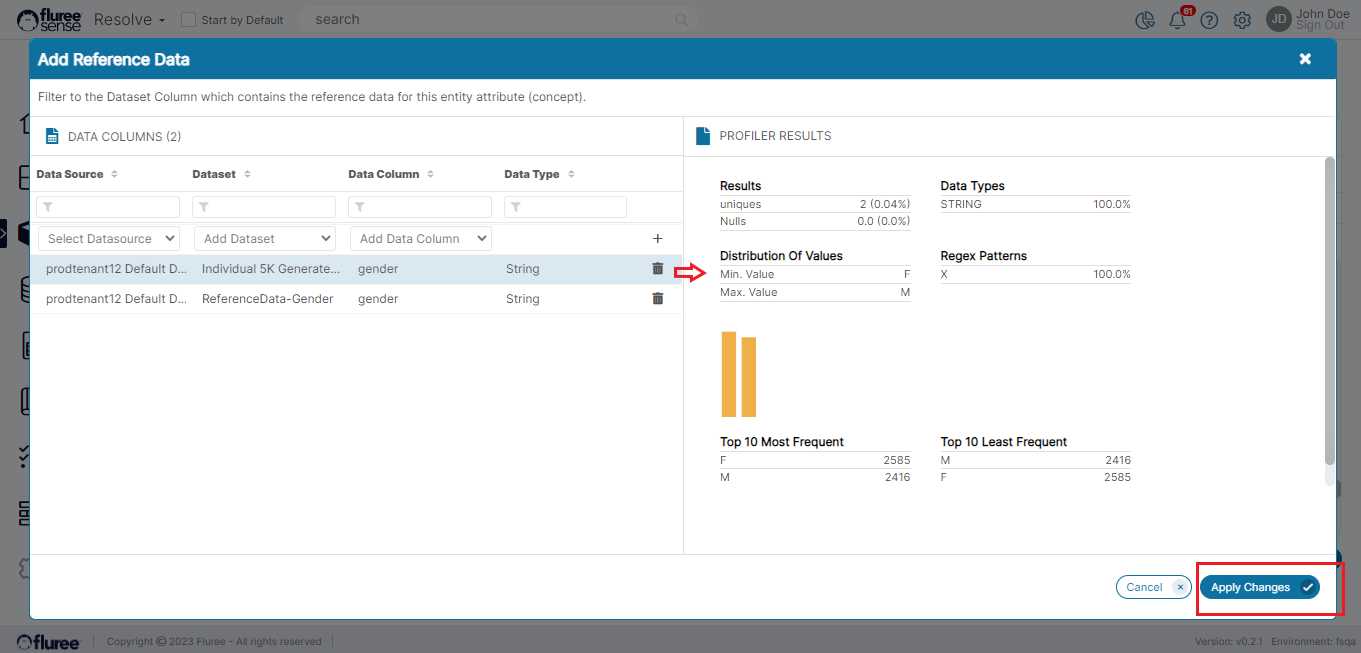
Task: Toggle the Start by Default checkbox
Action: click(188, 20)
